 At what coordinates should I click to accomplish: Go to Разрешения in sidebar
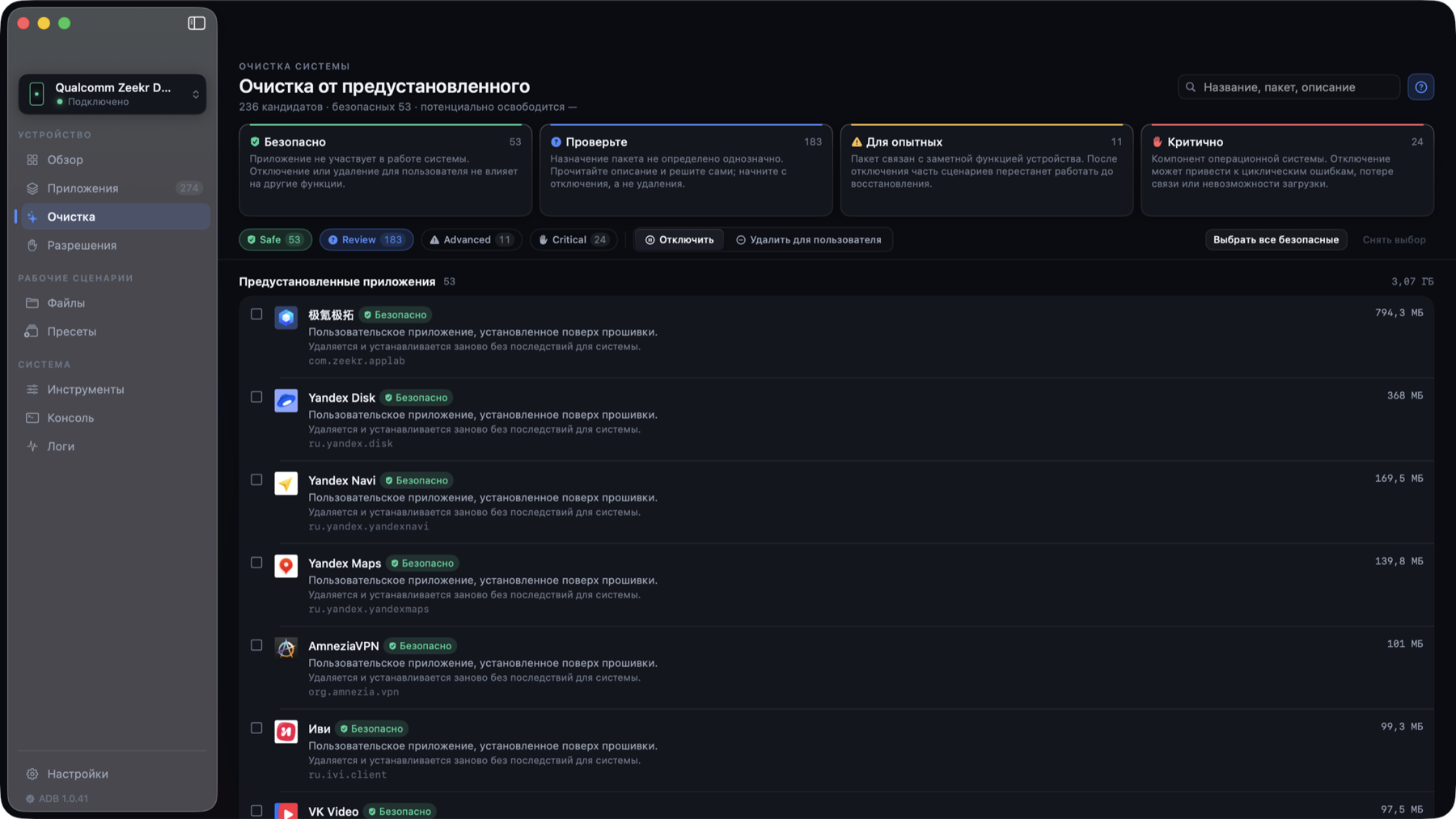tap(112, 246)
